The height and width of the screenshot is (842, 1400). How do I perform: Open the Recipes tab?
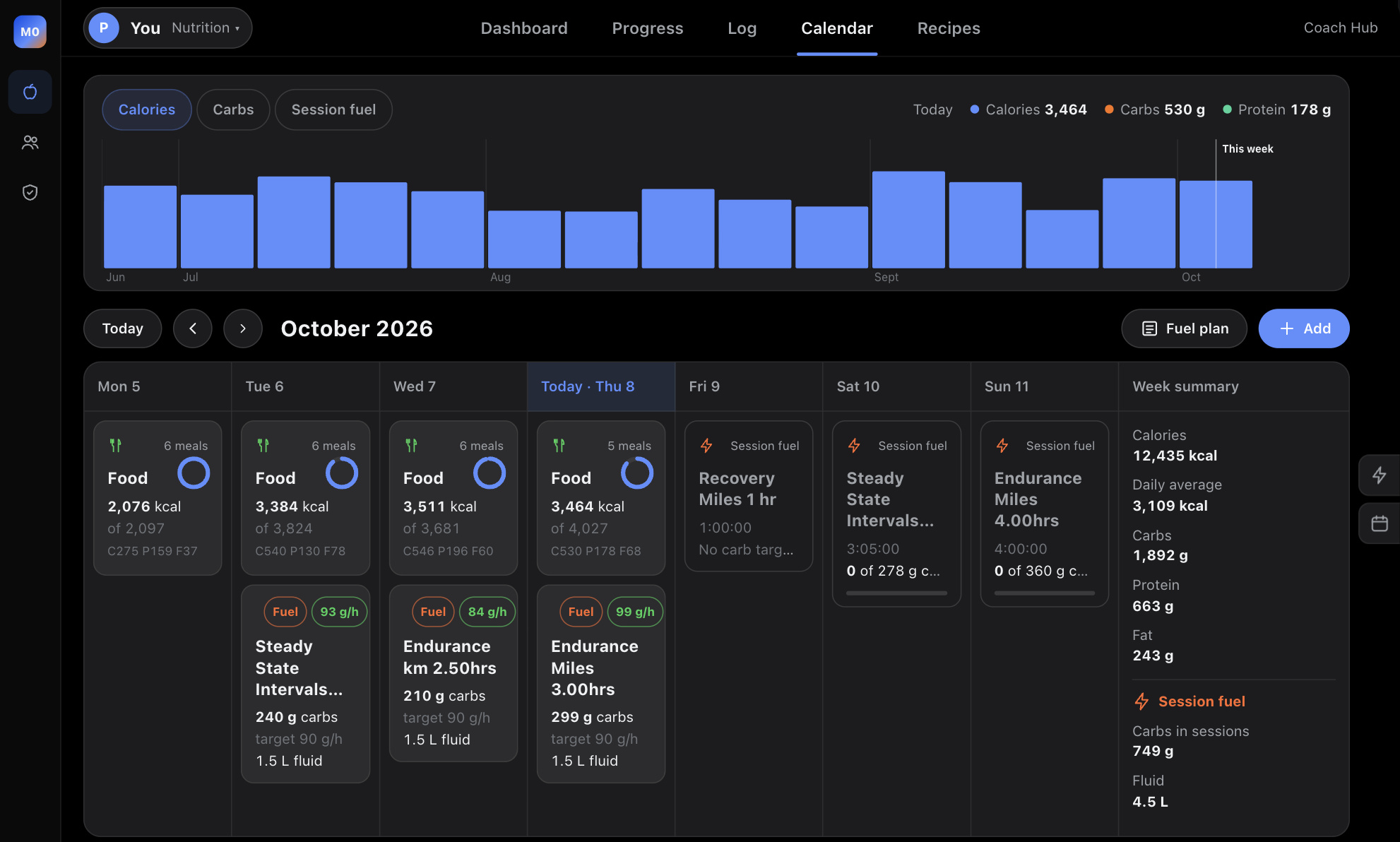[949, 28]
